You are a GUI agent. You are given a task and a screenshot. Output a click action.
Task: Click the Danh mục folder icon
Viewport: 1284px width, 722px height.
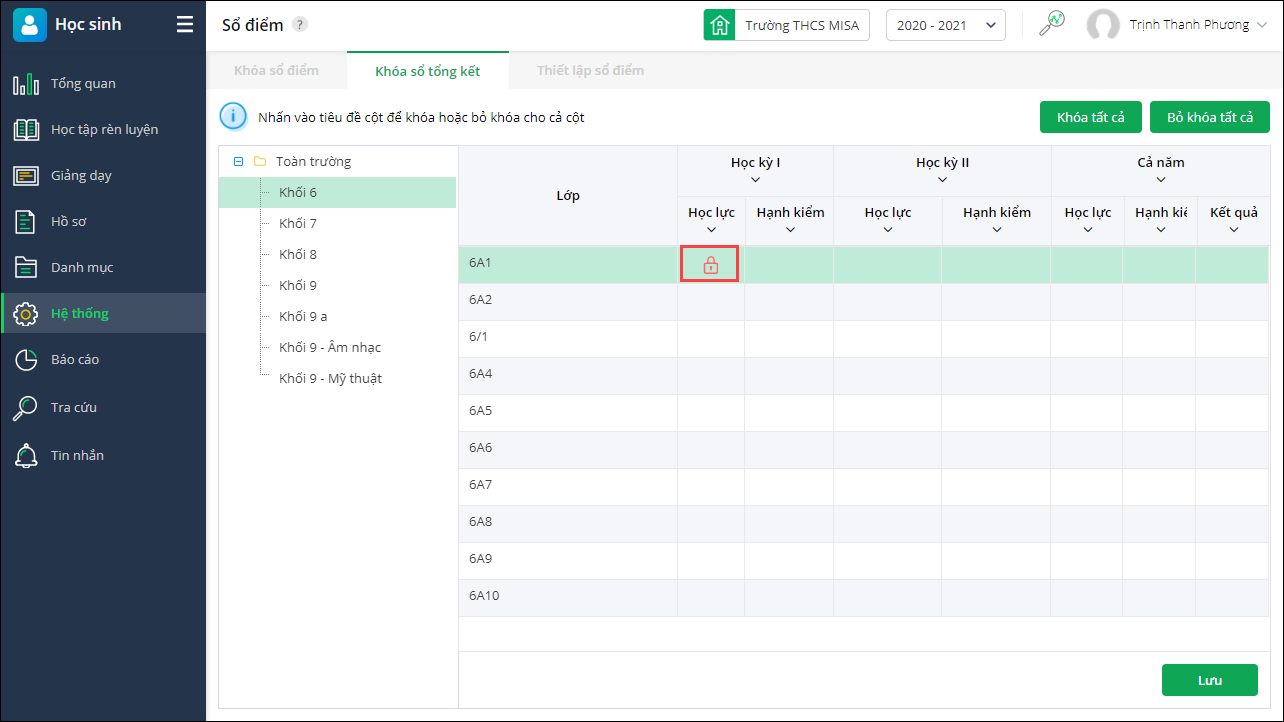pos(26,267)
